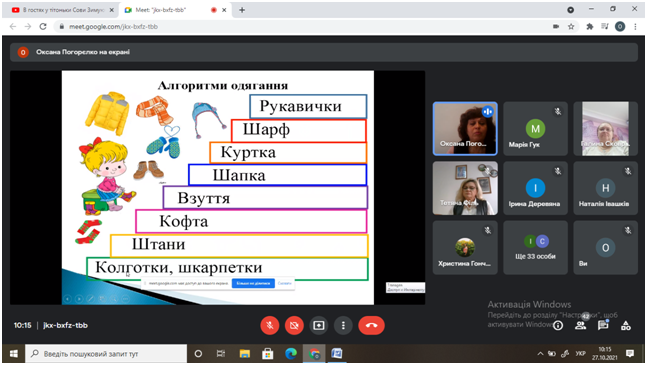This screenshot has height=365, width=647.
Task: Open Microsoft Store from the taskbar
Action: [x=268, y=354]
